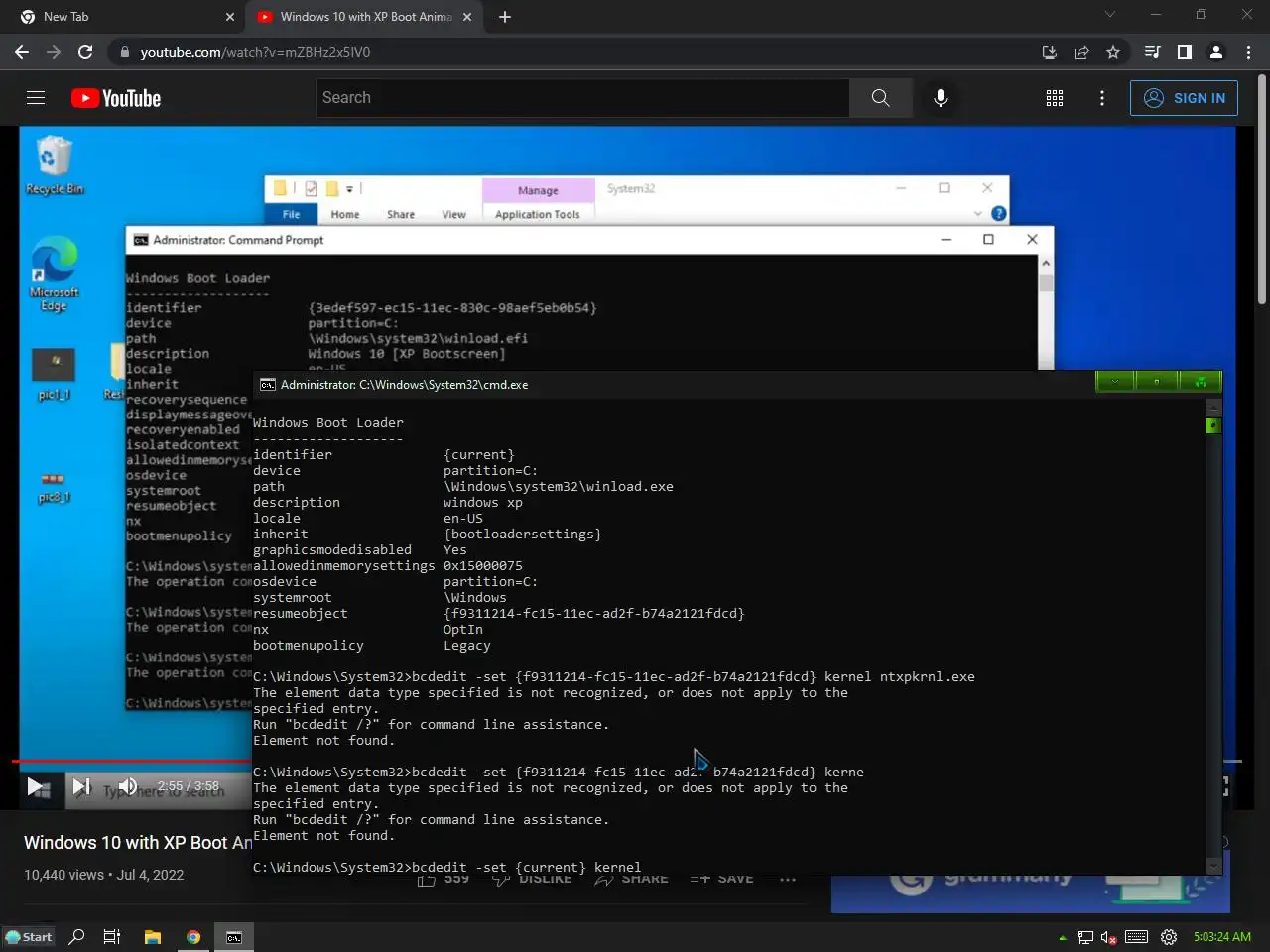Open the more actions ellipsis under video
Image resolution: width=1270 pixels, height=952 pixels.
pyautogui.click(x=788, y=879)
